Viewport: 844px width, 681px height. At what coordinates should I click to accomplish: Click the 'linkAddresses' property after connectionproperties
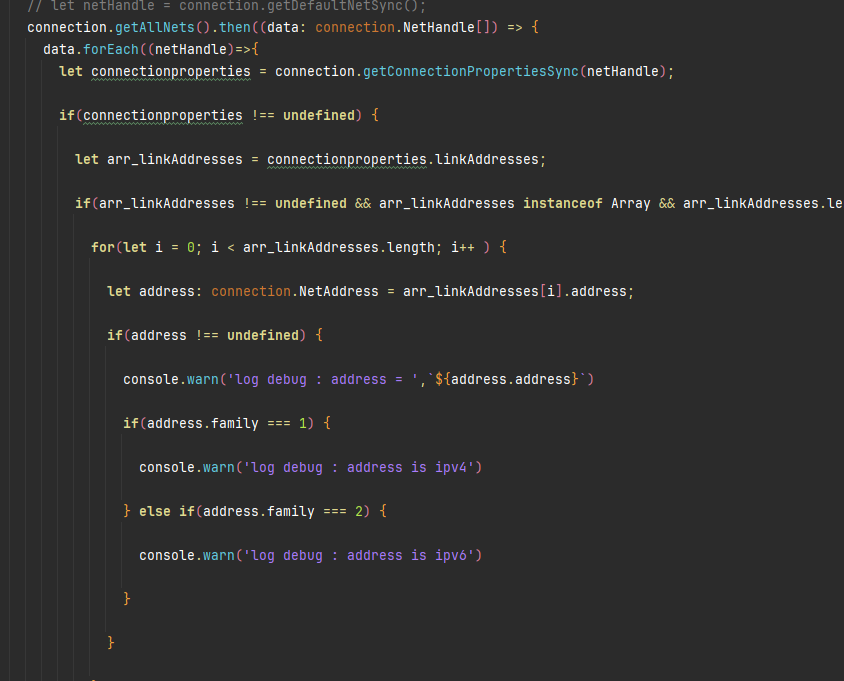[x=487, y=159]
